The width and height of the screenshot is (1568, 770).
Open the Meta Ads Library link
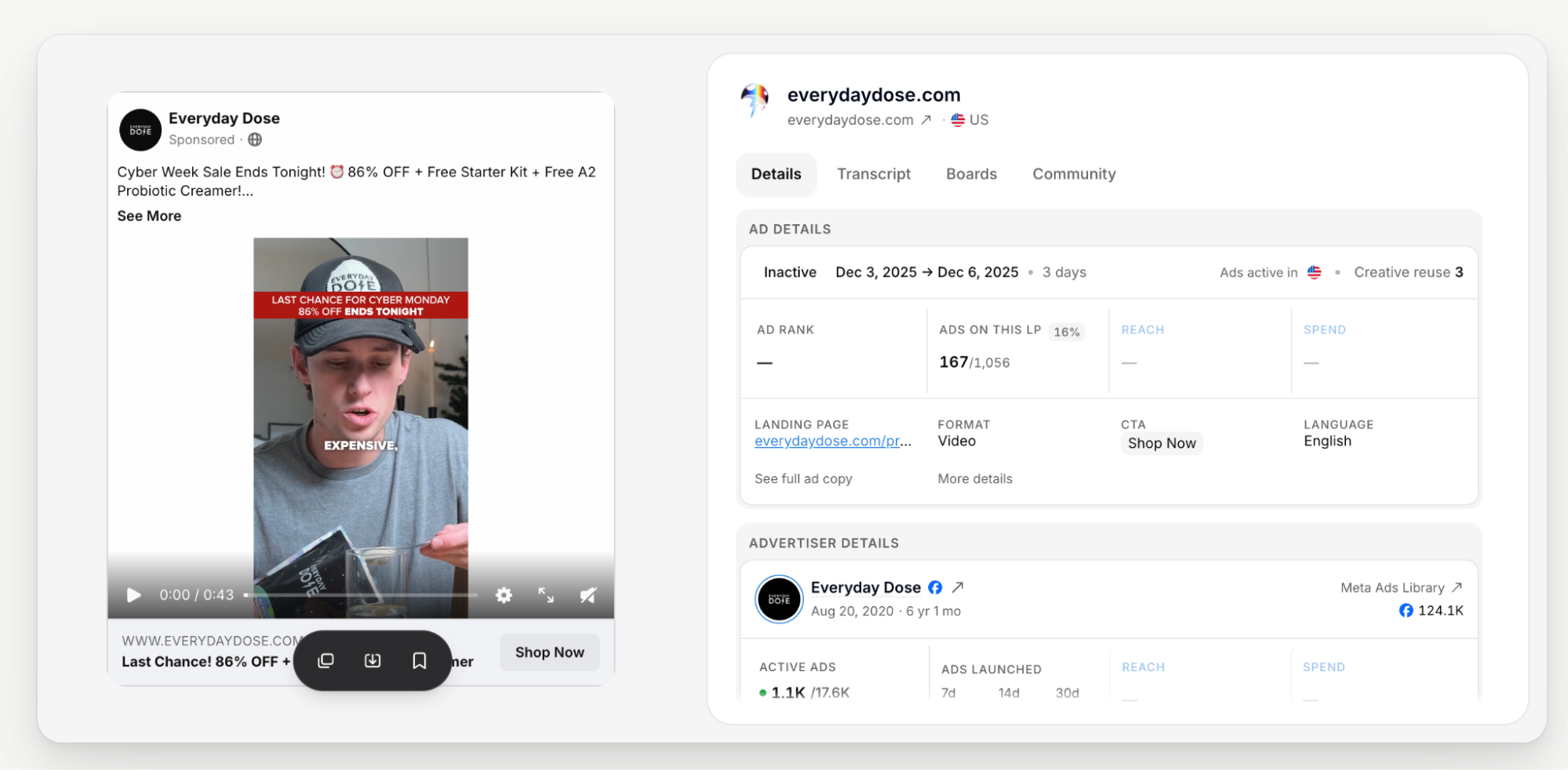[1401, 588]
